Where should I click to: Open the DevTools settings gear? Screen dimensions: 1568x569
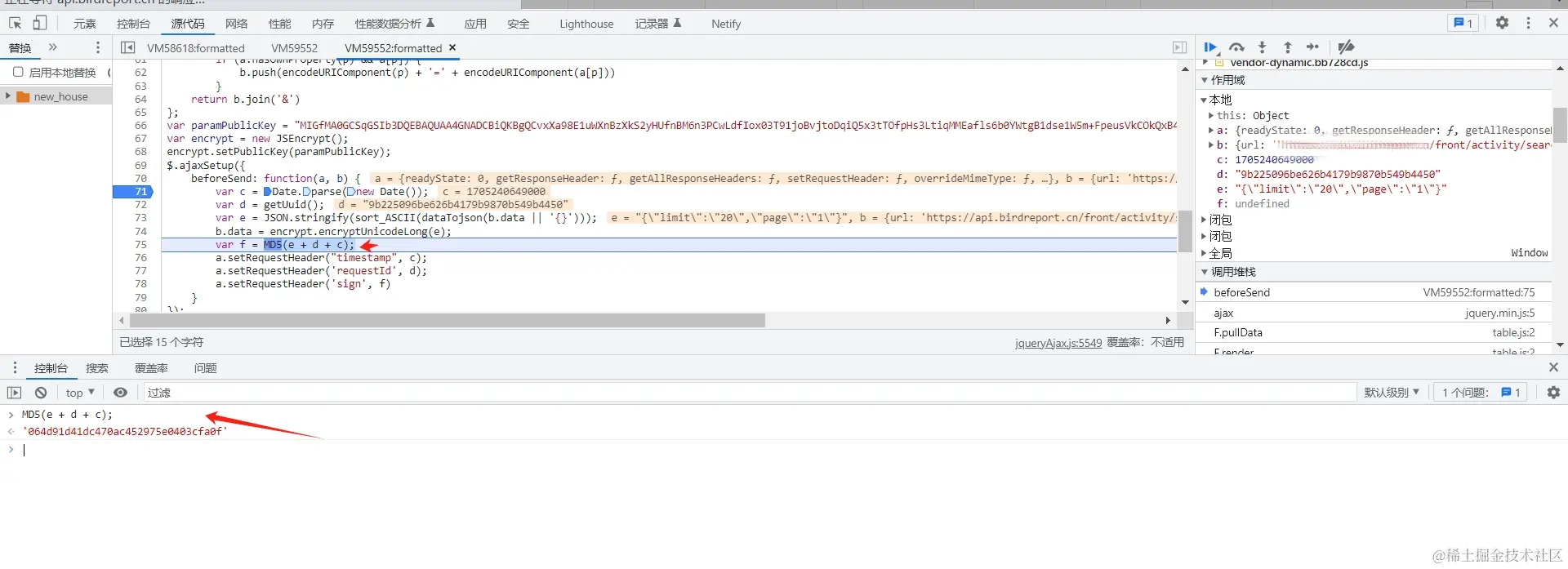[1502, 23]
